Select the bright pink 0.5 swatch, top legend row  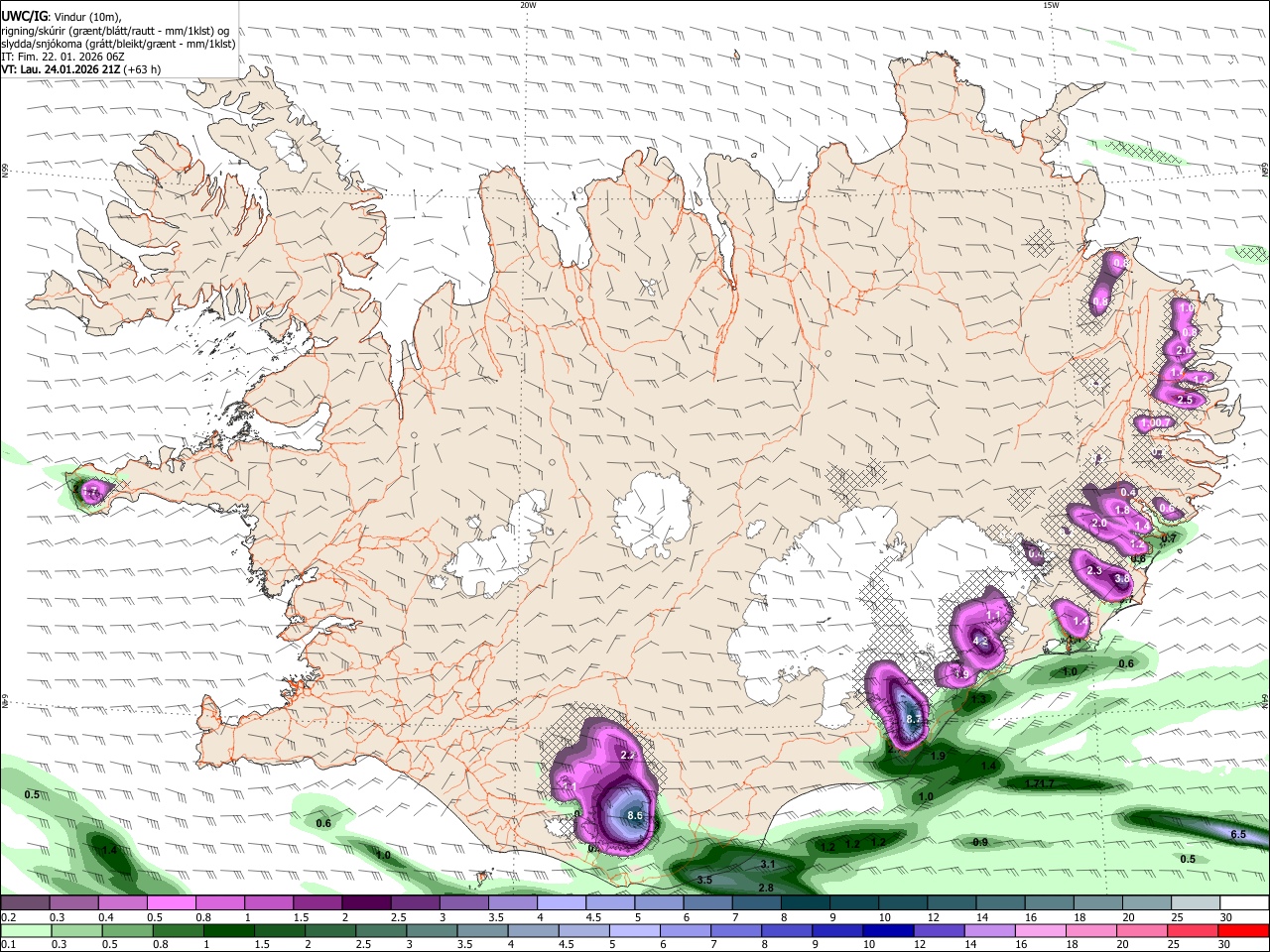pos(171,903)
